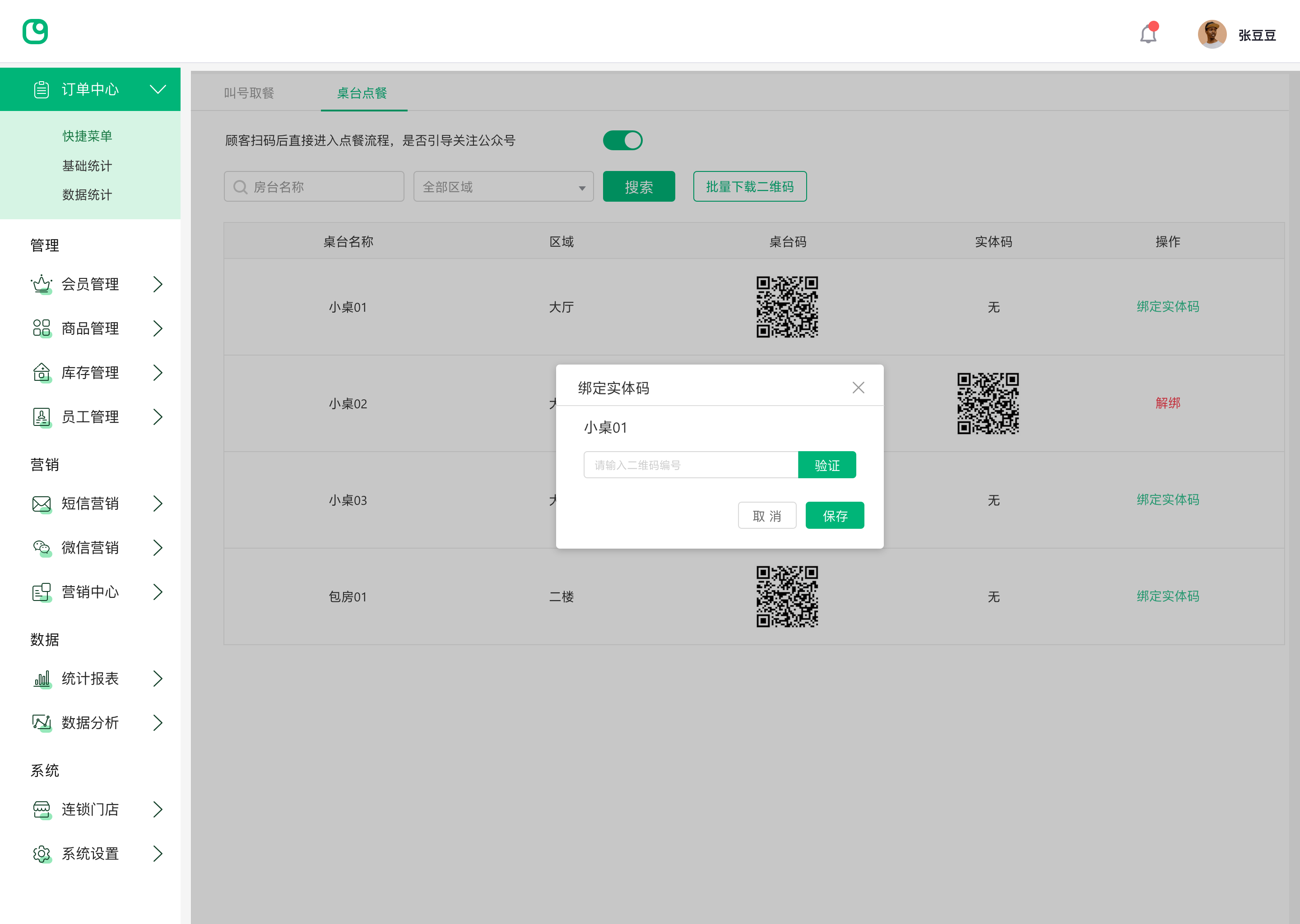Image resolution: width=1300 pixels, height=924 pixels.
Task: Toggle the 引导关注公众号 switch off
Action: point(622,140)
